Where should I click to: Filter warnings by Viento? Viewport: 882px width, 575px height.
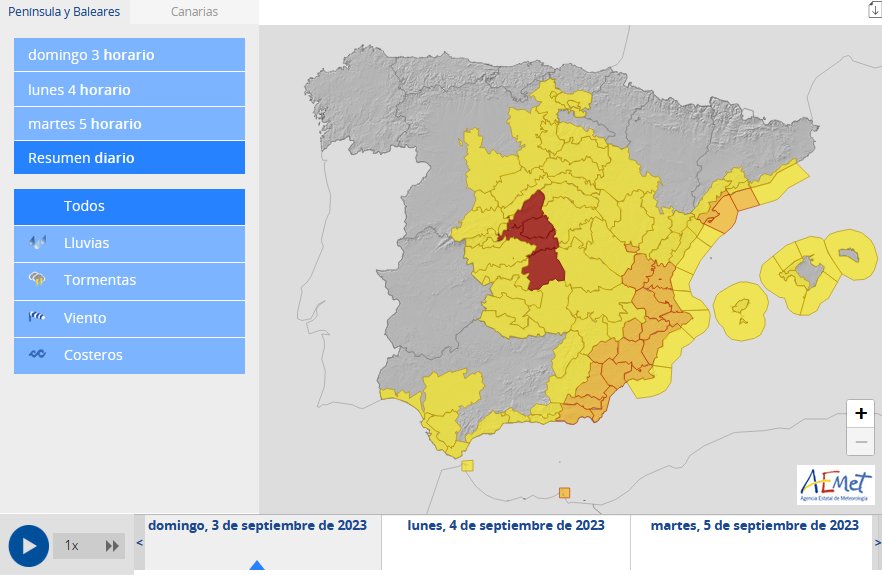click(x=129, y=318)
